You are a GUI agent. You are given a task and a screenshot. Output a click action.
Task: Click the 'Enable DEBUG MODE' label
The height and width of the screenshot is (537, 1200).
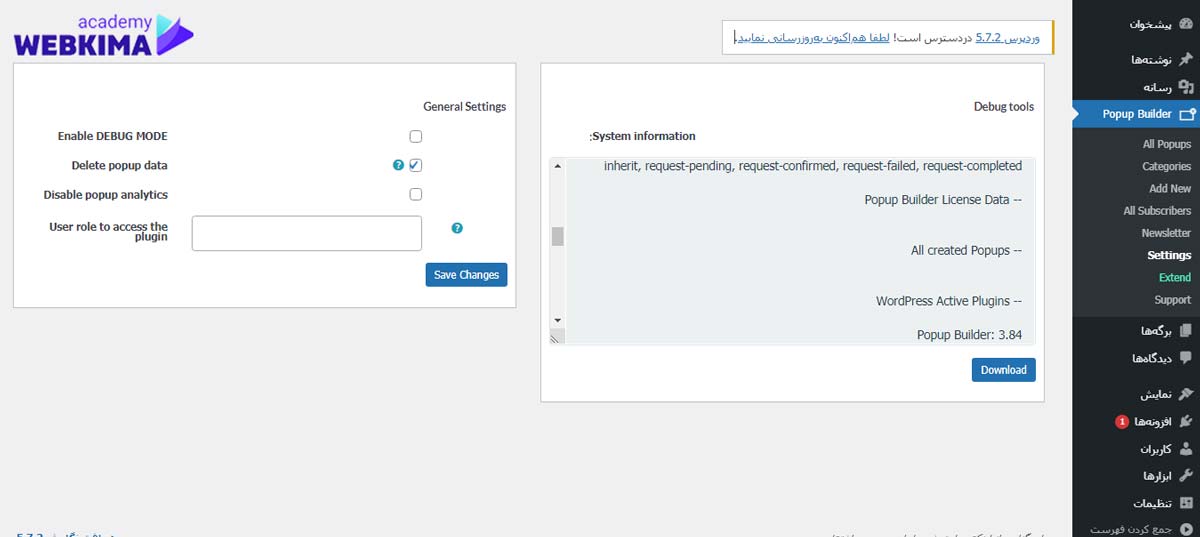[113, 136]
